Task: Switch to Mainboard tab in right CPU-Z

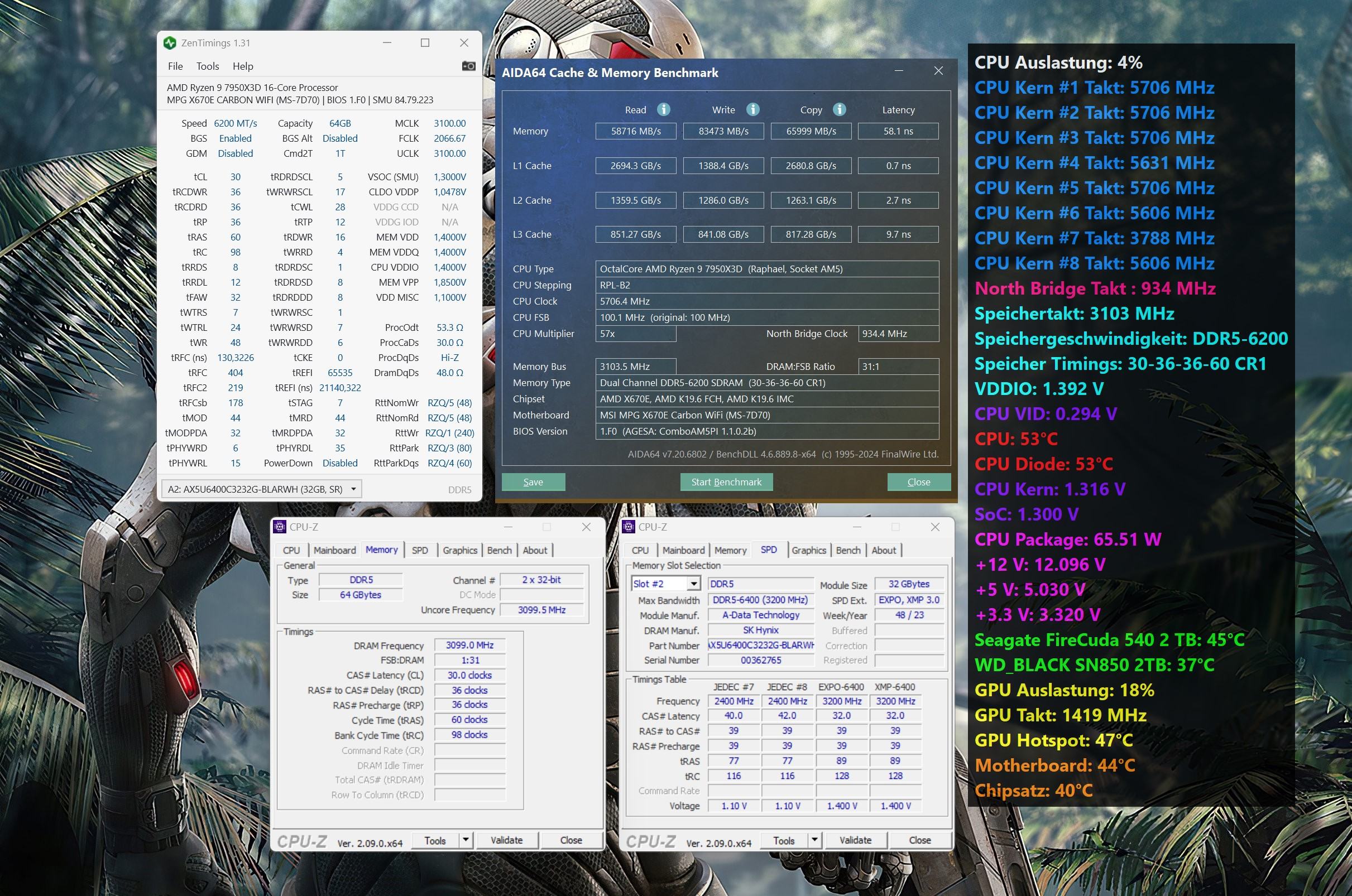Action: 683,550
